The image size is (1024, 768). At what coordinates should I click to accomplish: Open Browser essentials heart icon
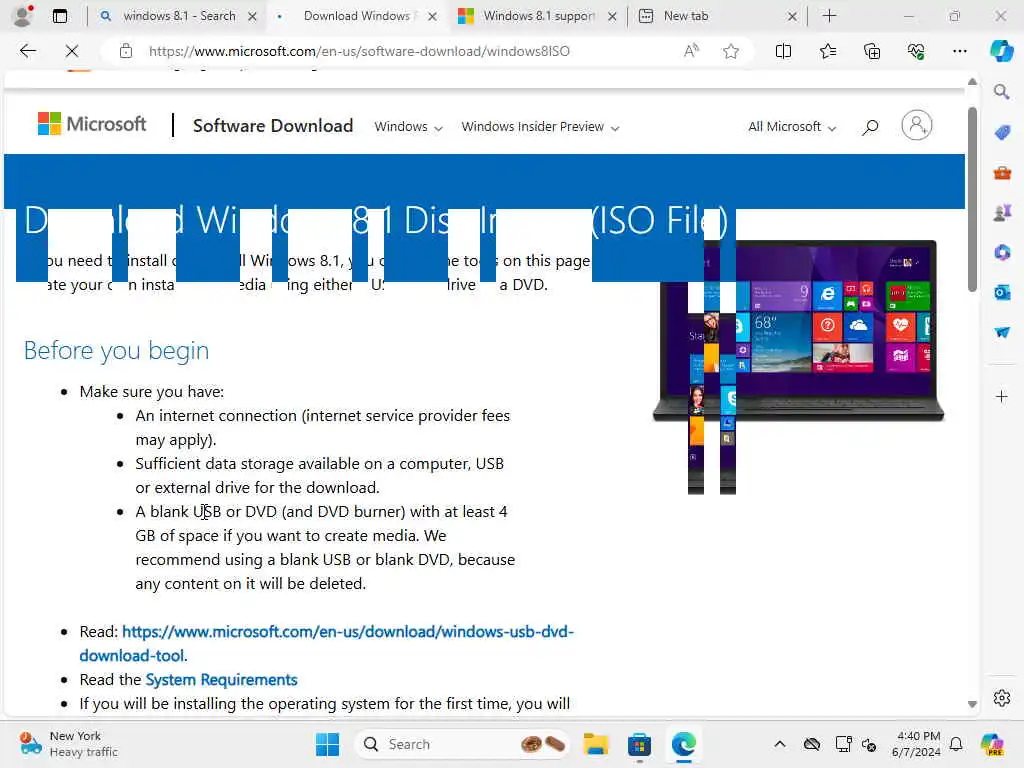tap(916, 51)
